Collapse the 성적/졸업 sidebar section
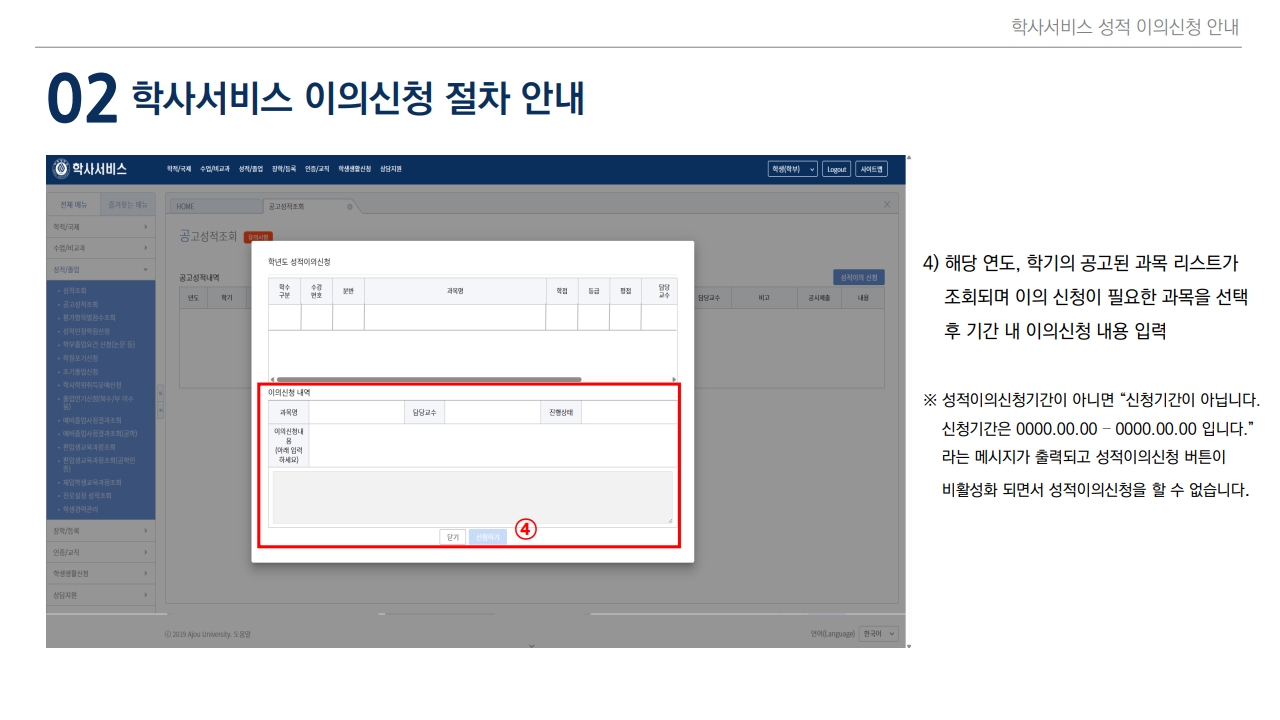 pos(100,269)
